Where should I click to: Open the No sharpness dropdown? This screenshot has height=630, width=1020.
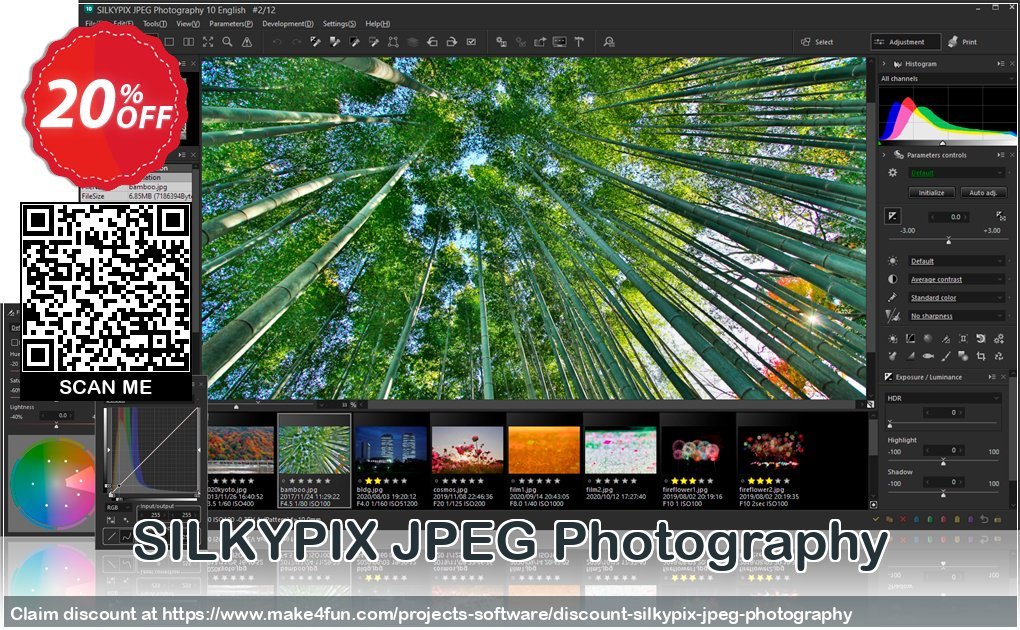point(956,316)
